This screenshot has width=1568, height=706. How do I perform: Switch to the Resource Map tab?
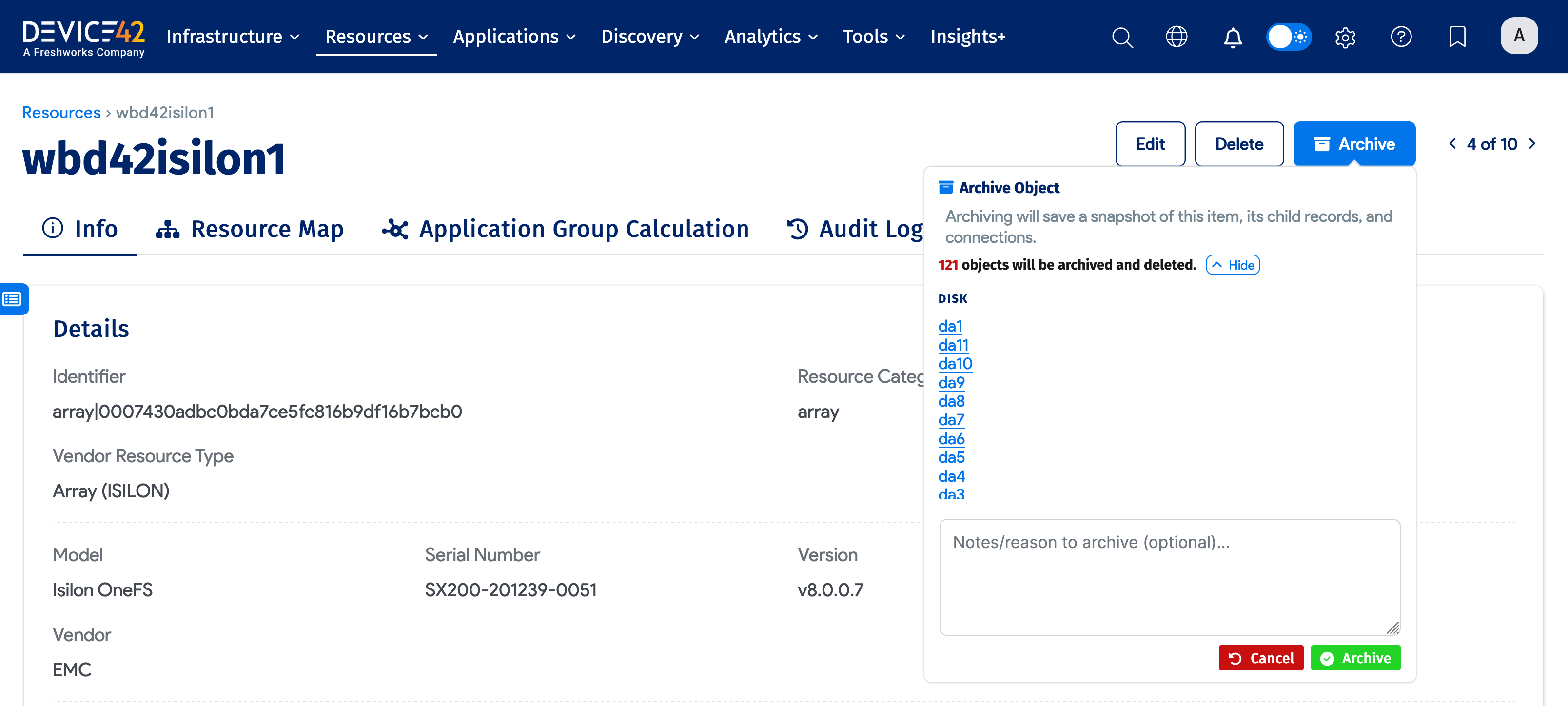(x=250, y=229)
